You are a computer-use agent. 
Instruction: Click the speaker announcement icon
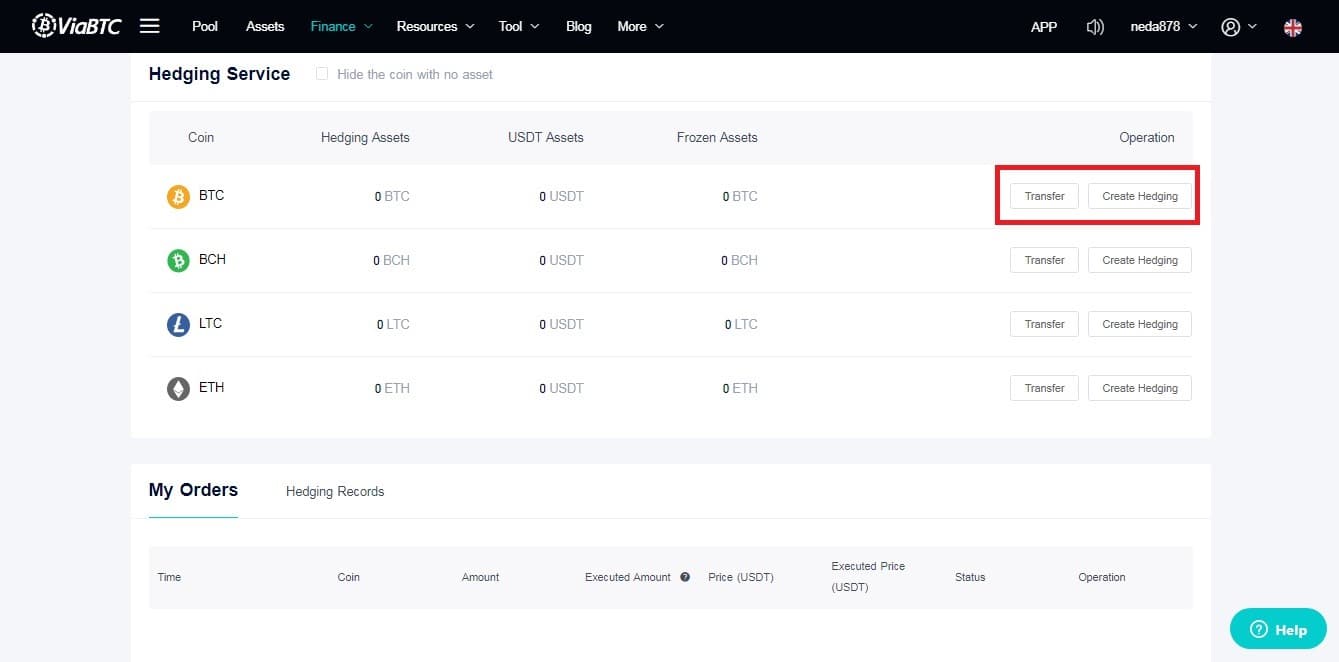click(x=1095, y=27)
